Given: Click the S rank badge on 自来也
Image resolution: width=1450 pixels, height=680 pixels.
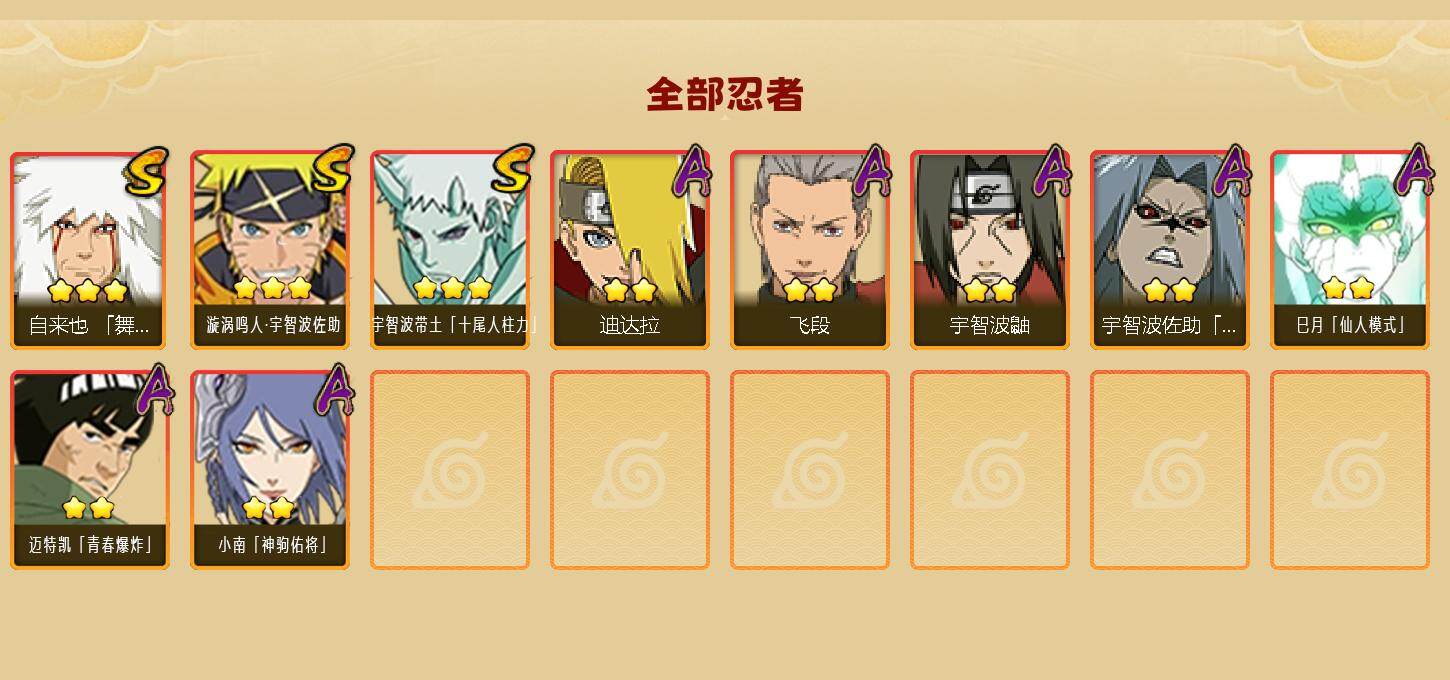Looking at the screenshot, I should click(x=148, y=171).
